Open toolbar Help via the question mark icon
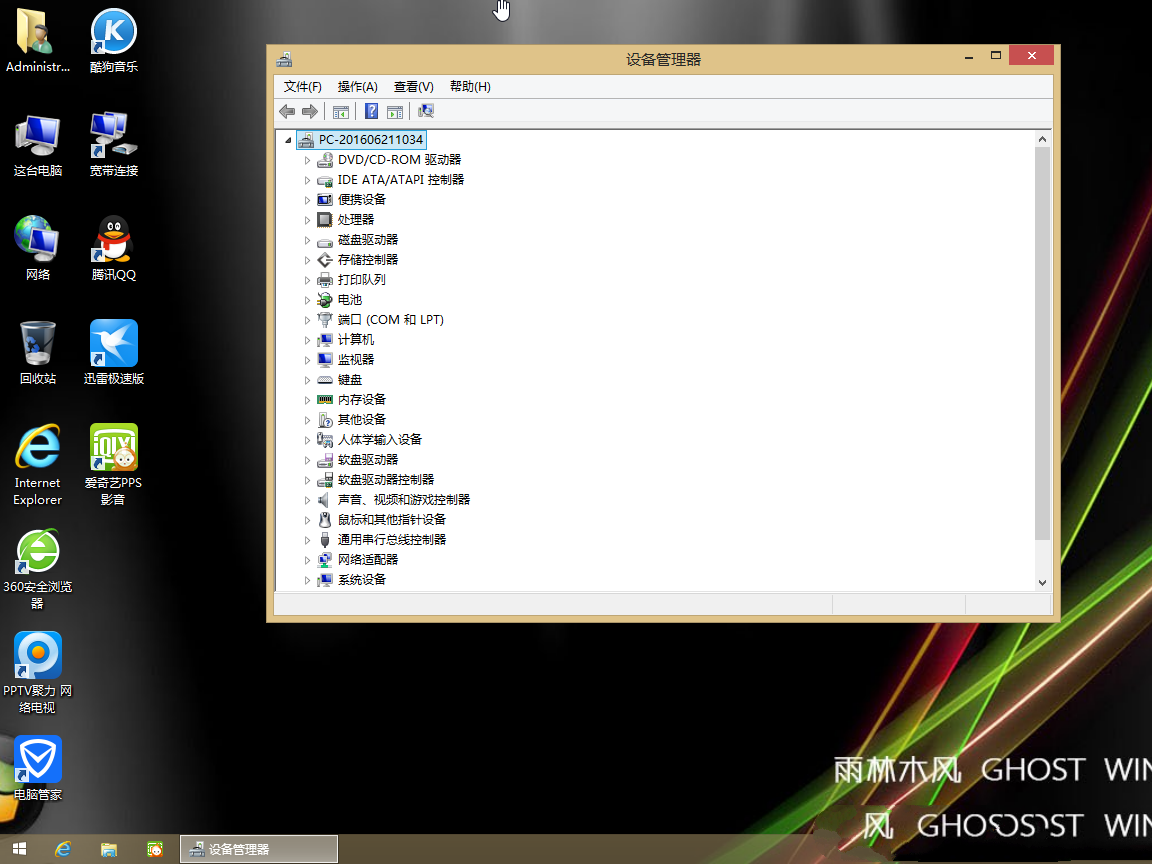 (x=371, y=111)
